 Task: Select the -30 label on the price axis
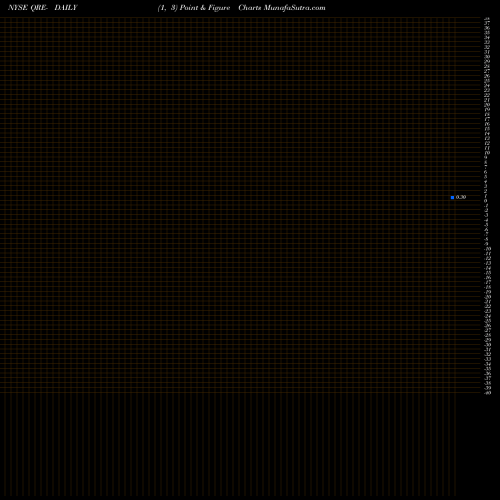coord(488,346)
